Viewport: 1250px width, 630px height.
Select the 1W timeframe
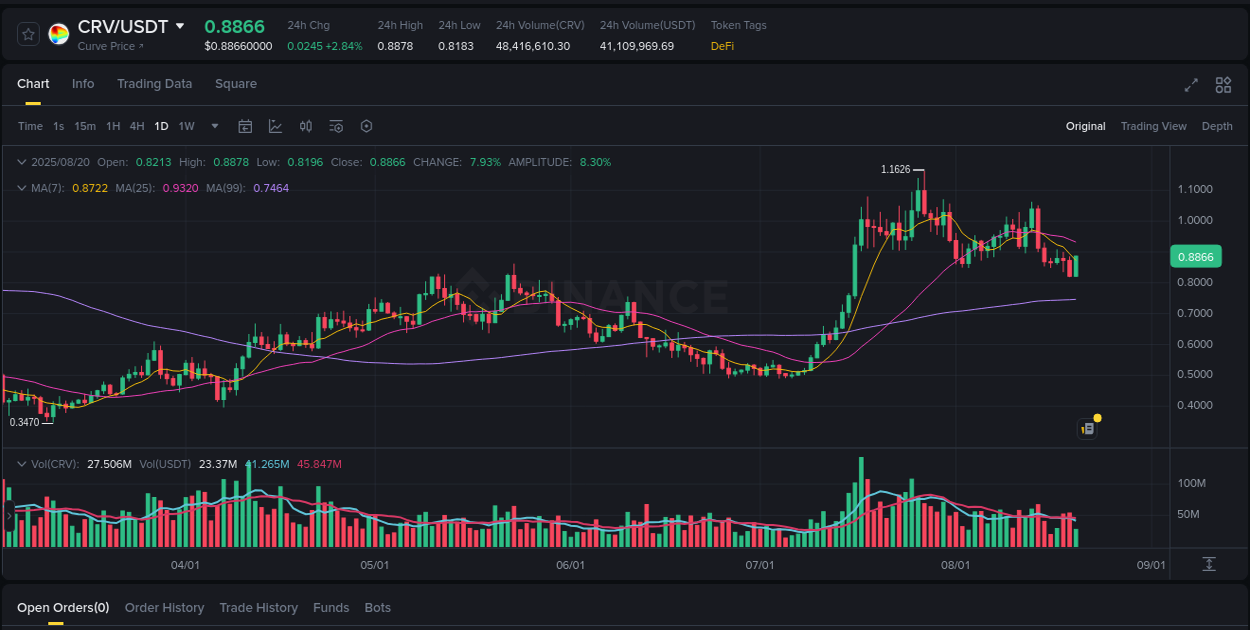(x=186, y=126)
